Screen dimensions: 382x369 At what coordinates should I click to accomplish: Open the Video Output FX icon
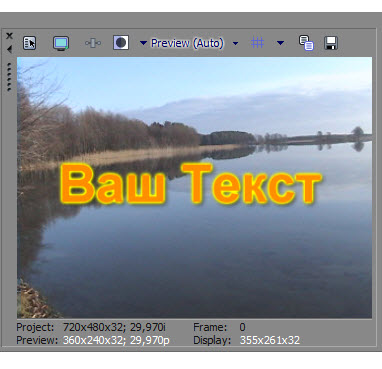pyautogui.click(x=93, y=43)
